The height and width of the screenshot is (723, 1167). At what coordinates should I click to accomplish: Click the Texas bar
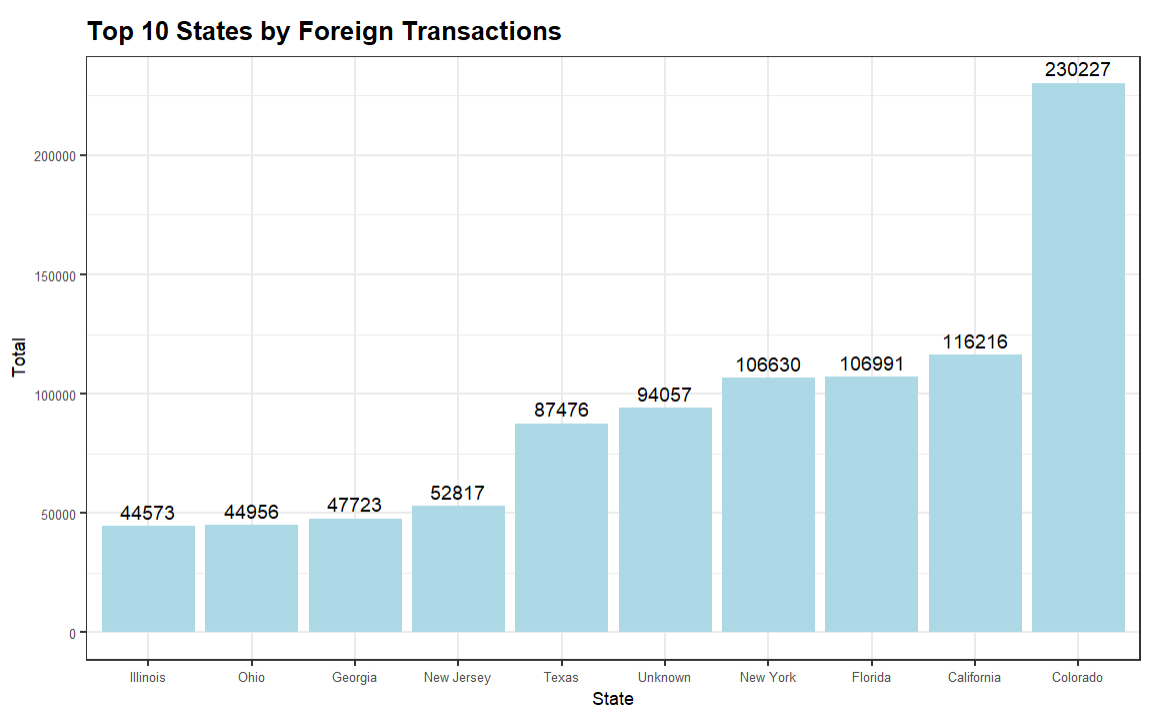click(x=561, y=527)
